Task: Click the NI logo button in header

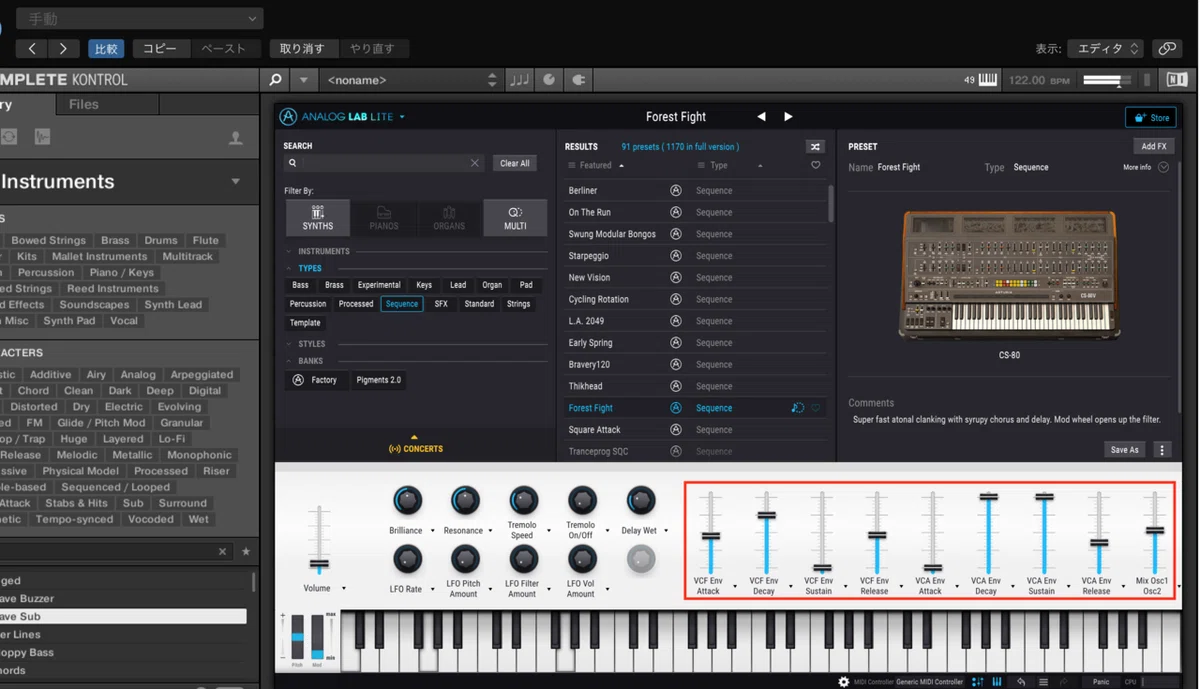Action: tap(1177, 80)
